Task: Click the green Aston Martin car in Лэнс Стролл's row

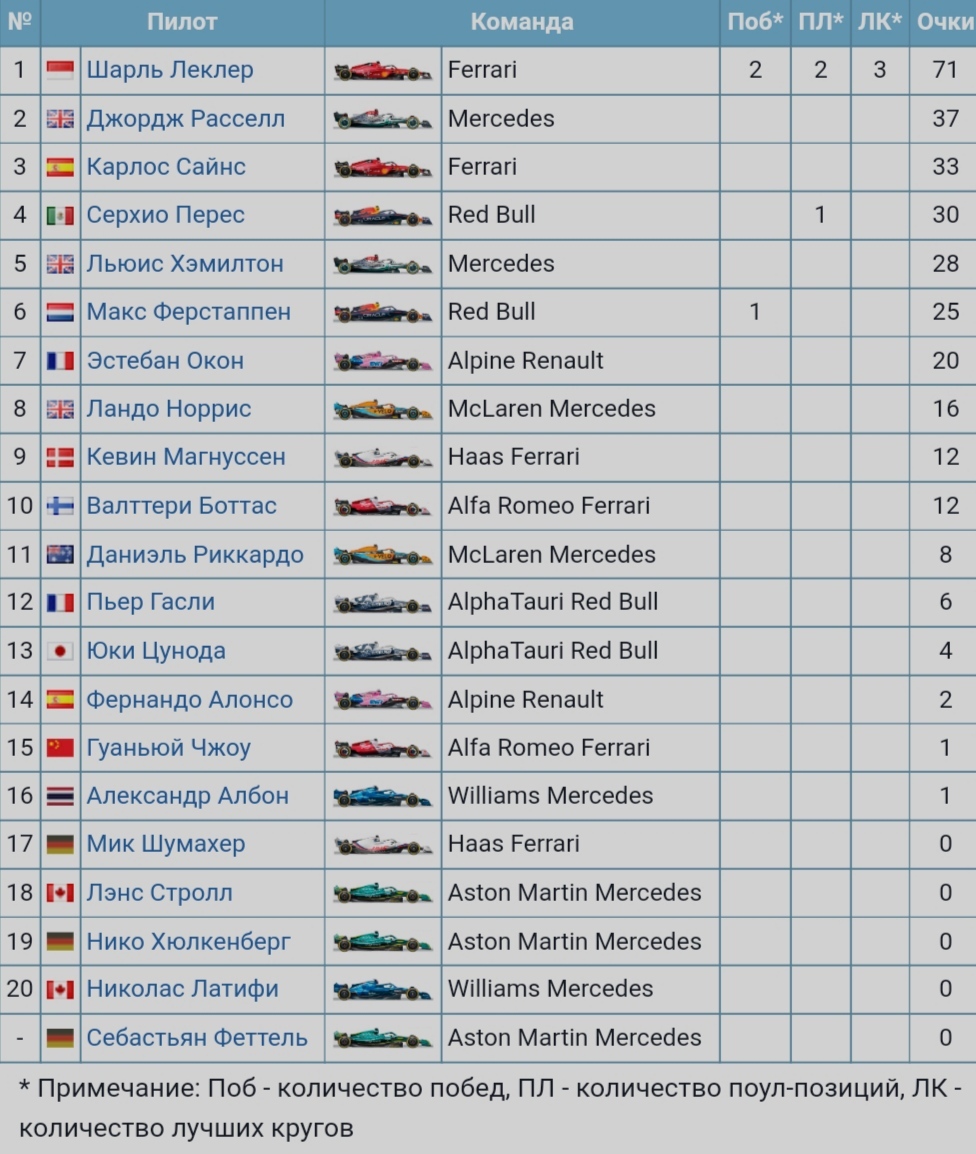Action: [383, 894]
